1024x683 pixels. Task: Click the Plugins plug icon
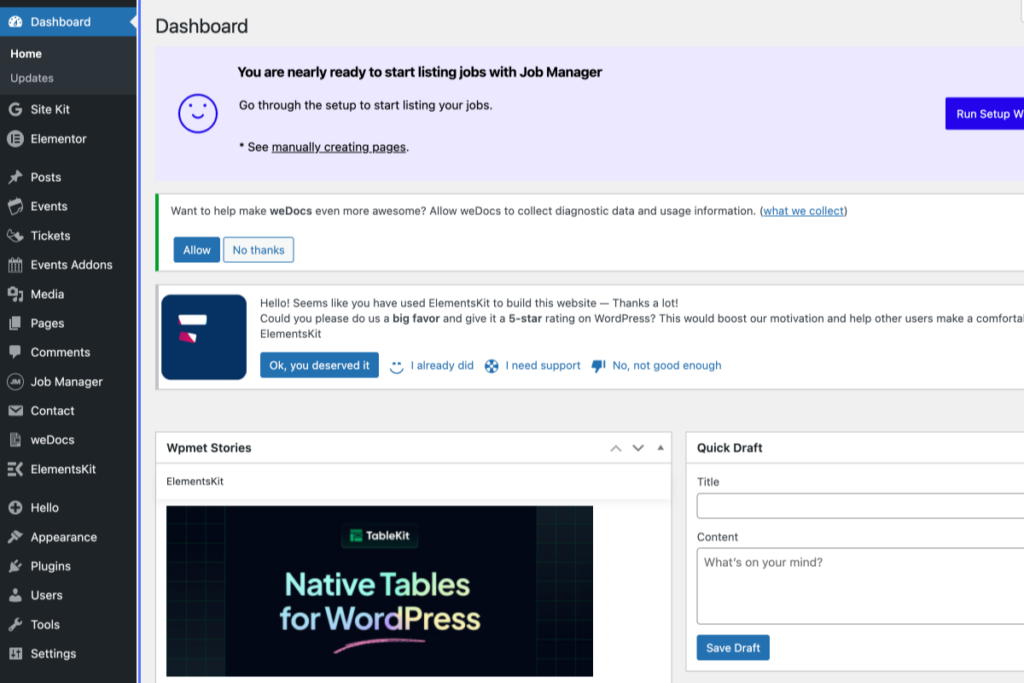[x=15, y=566]
